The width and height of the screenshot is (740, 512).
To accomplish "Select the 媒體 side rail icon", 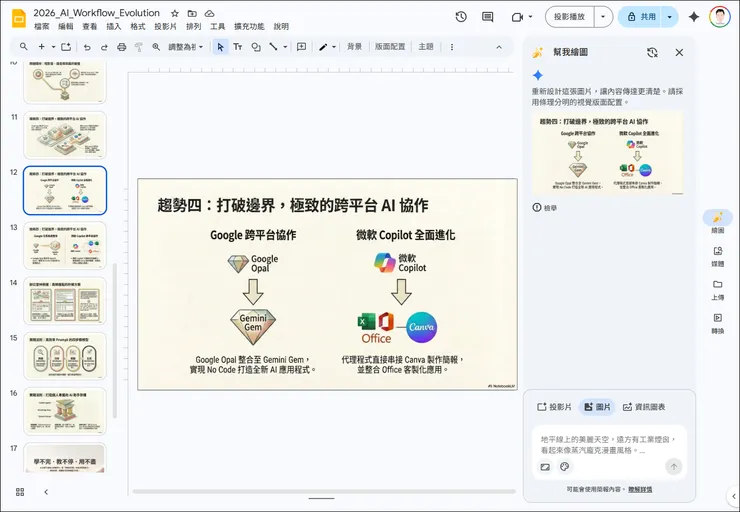I will (x=718, y=251).
